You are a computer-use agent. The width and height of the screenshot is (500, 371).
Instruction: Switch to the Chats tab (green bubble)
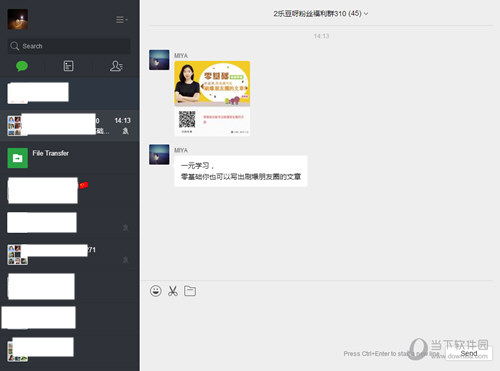pyautogui.click(x=22, y=66)
